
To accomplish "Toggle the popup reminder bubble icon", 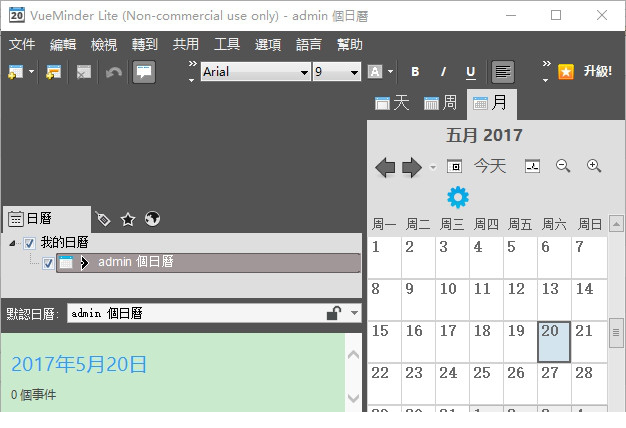I will coord(144,72).
